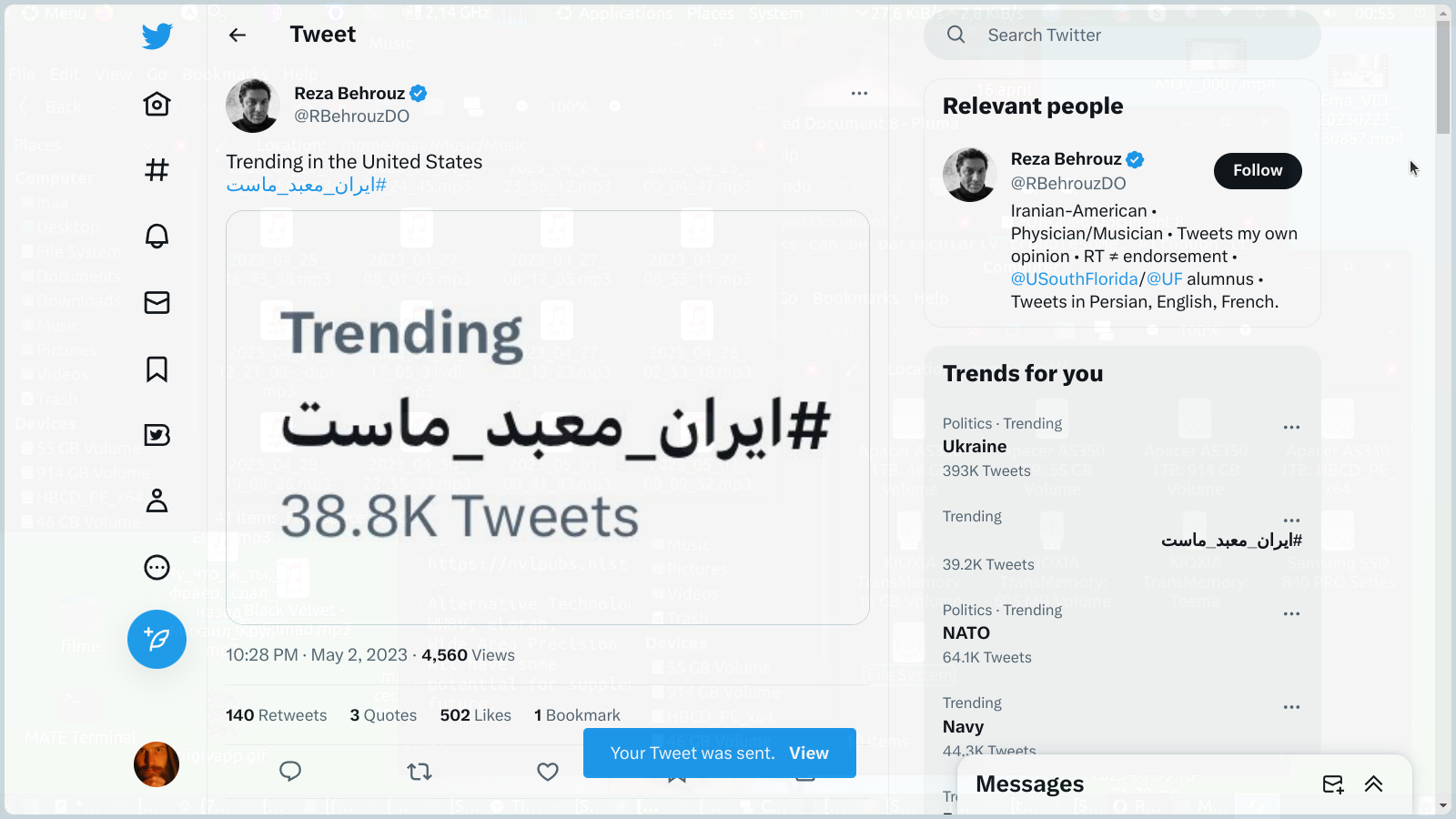Click the compose Tweet button
Viewport: 1456px width, 819px height.
(x=157, y=639)
